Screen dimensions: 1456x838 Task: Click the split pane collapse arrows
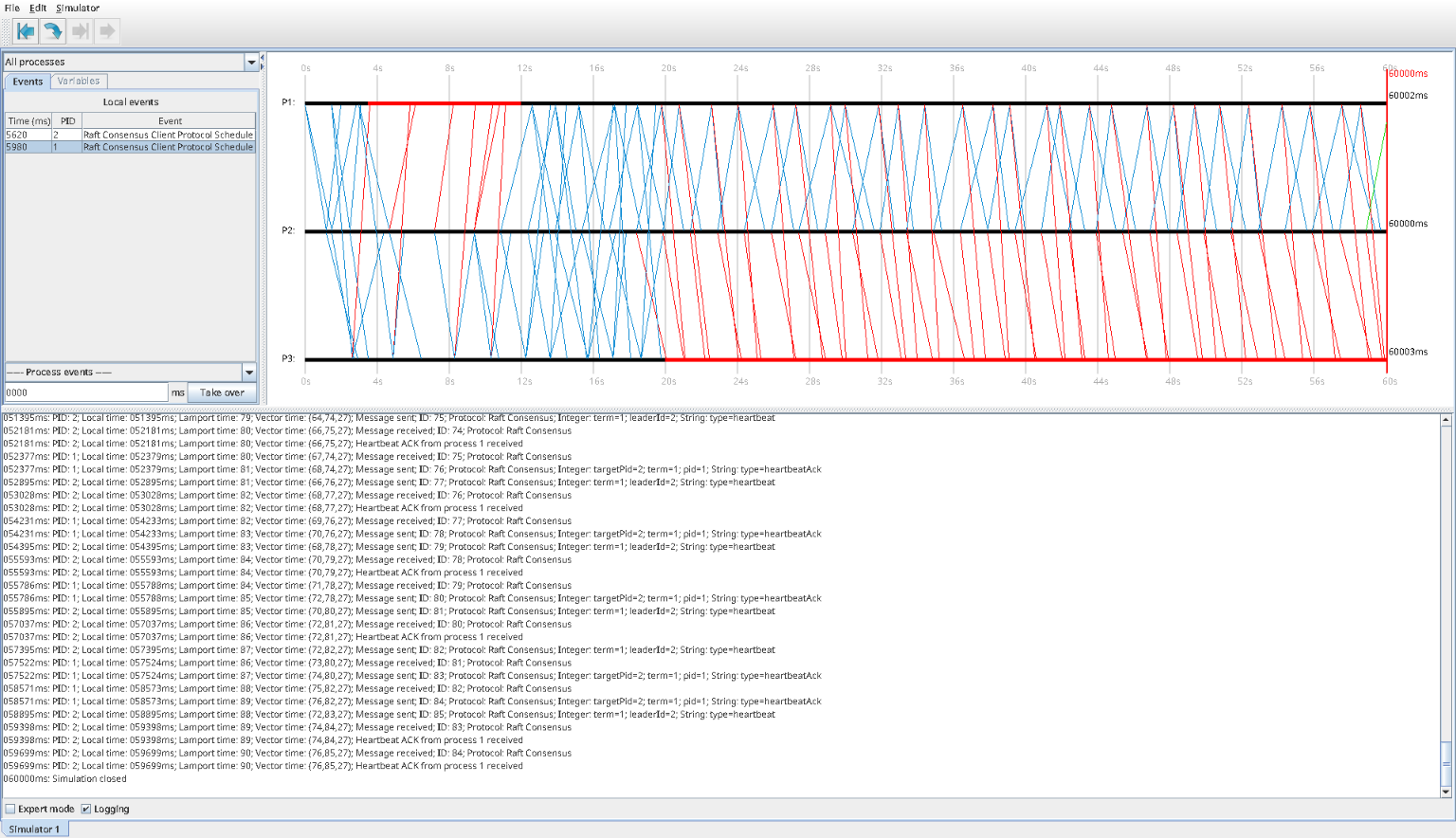[263, 62]
